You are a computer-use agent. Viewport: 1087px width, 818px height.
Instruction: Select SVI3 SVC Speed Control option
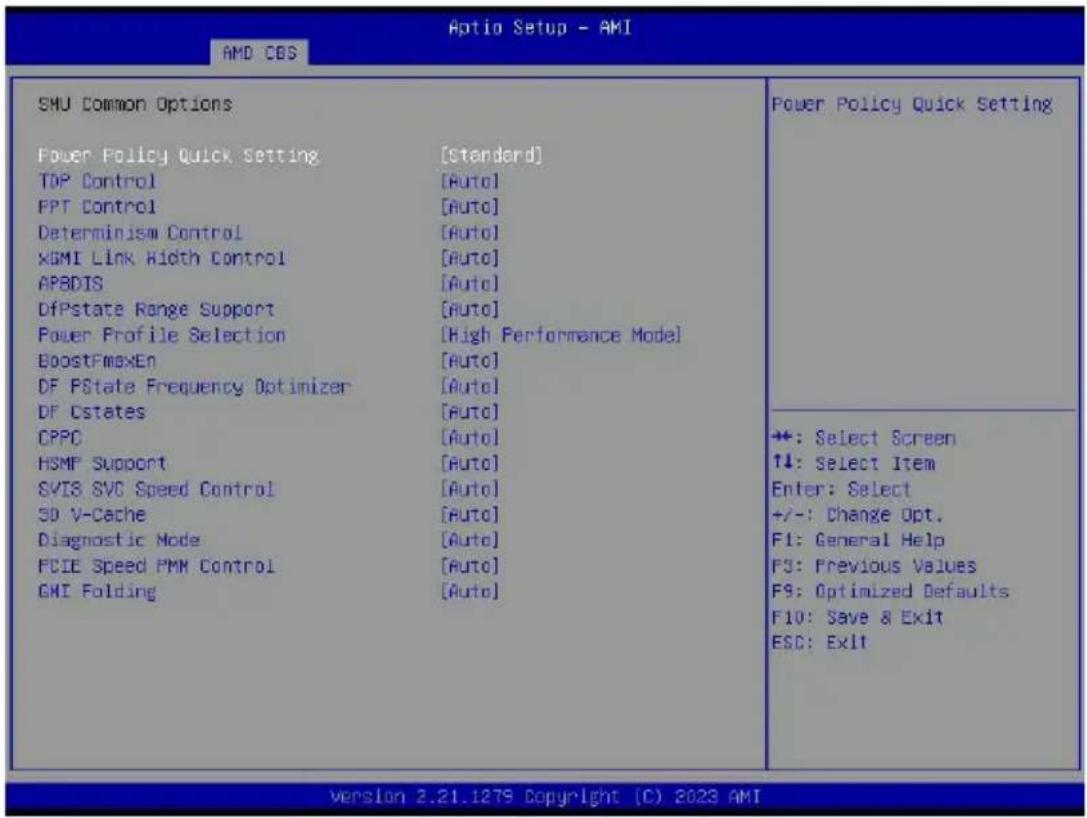coord(156,489)
